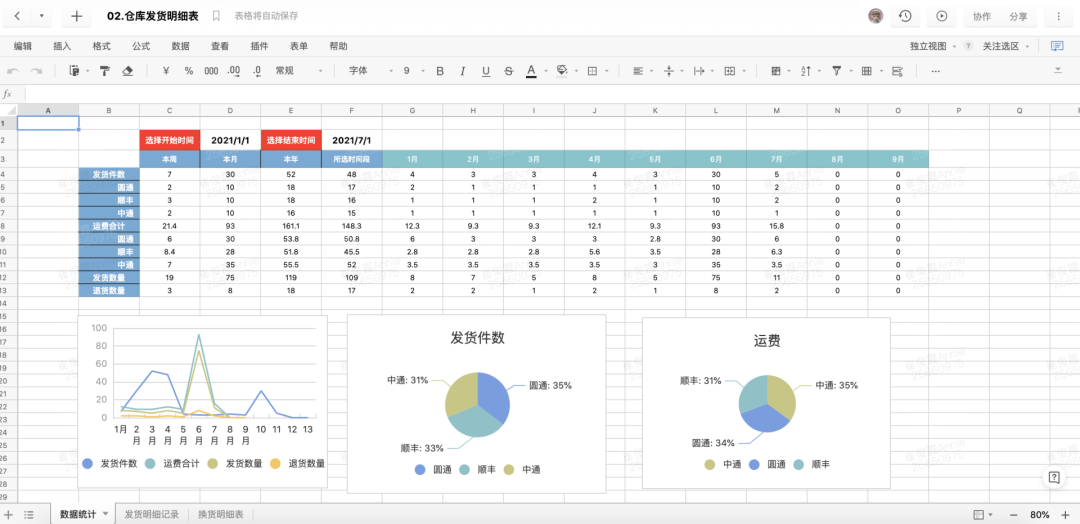The image size is (1080, 524).
Task: Increase decimal places
Action: point(234,71)
